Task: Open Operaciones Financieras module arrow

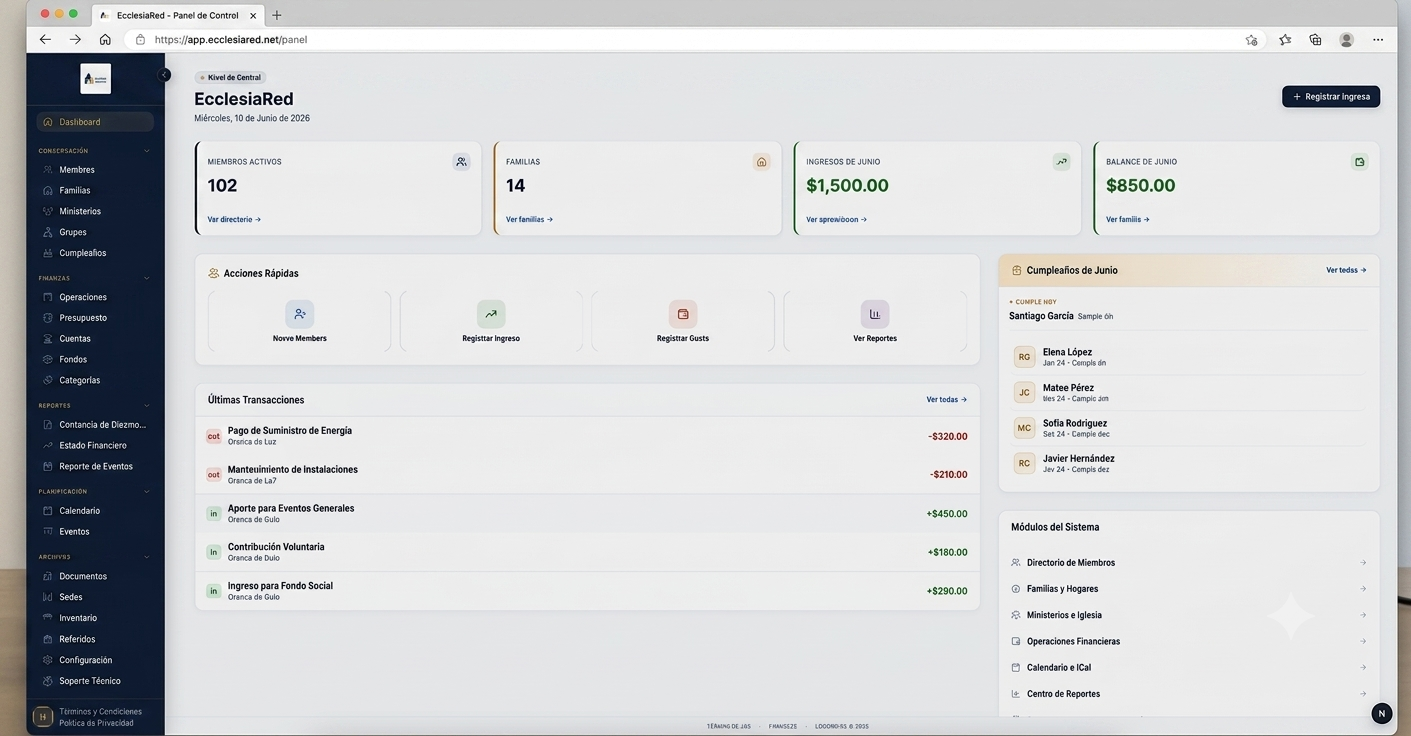Action: point(1363,641)
